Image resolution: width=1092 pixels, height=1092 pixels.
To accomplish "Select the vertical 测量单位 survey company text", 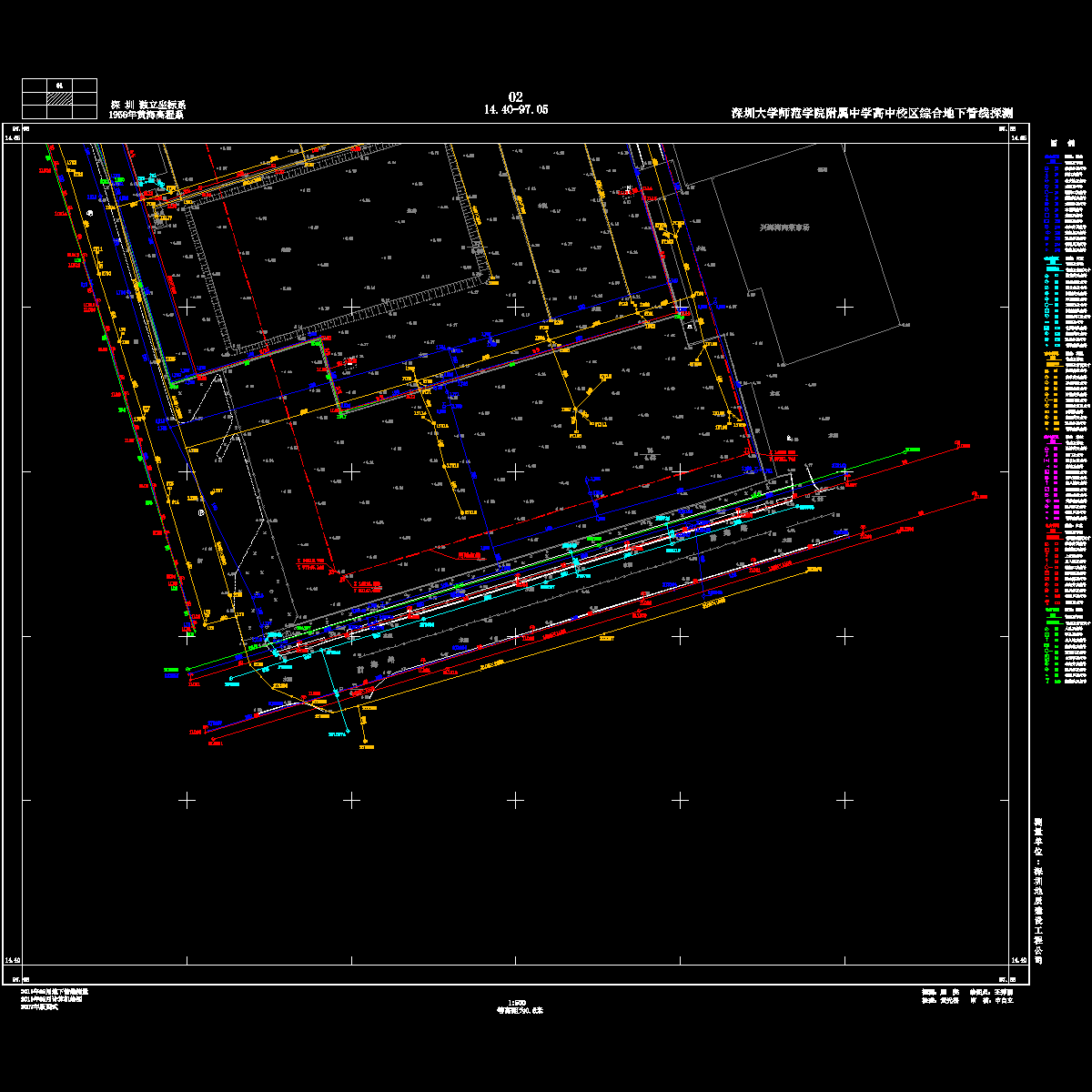I will coord(1037,891).
